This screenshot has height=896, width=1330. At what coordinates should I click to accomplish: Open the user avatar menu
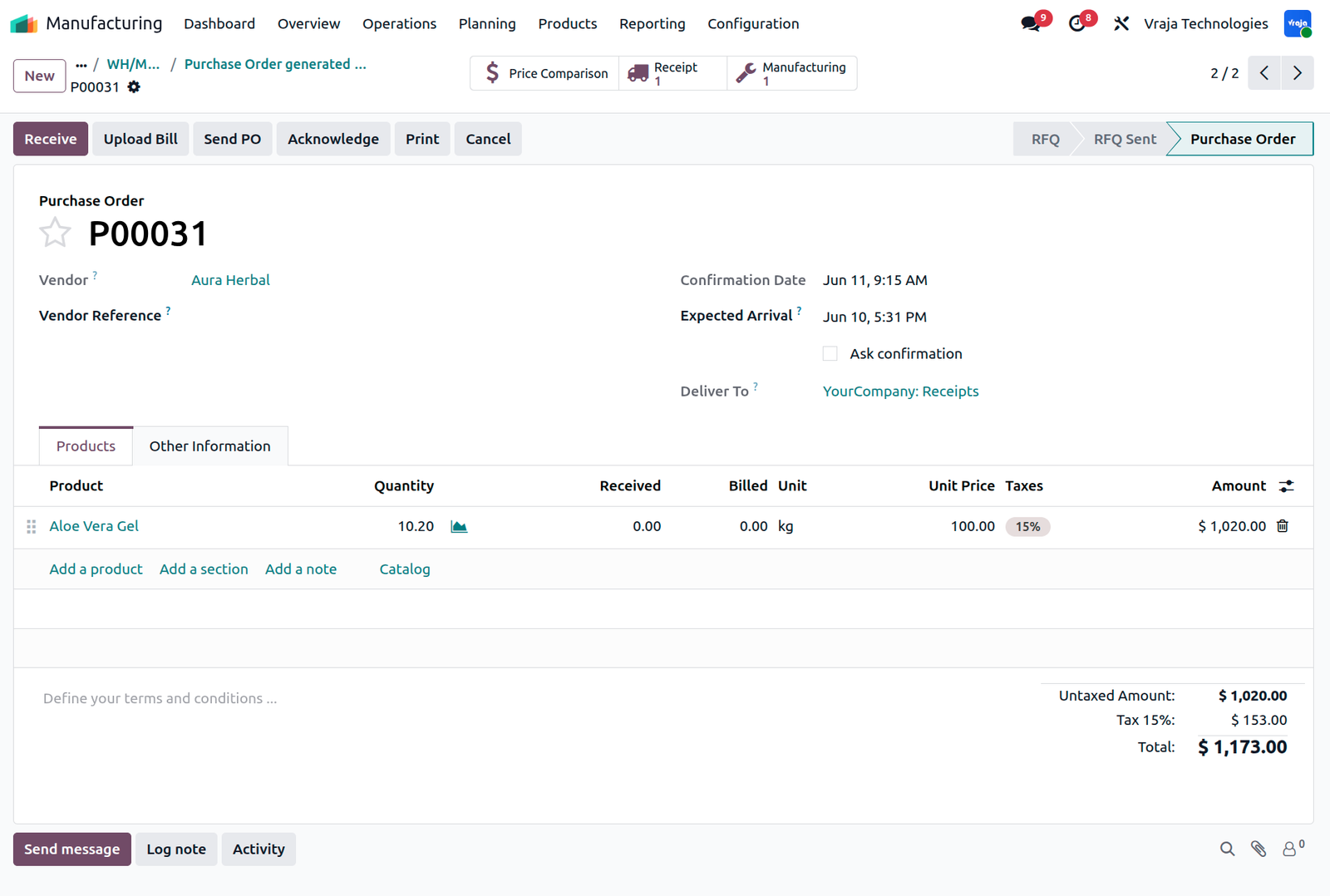[1298, 23]
